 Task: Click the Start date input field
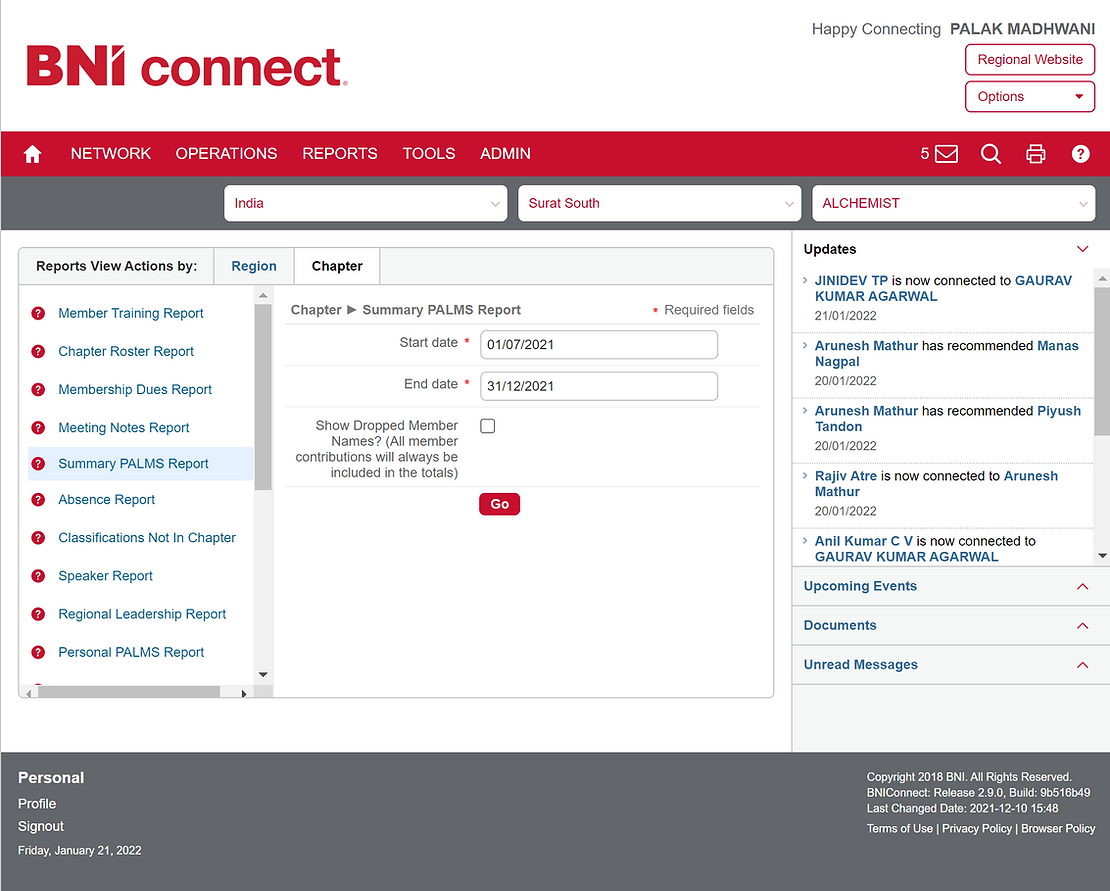pos(598,344)
